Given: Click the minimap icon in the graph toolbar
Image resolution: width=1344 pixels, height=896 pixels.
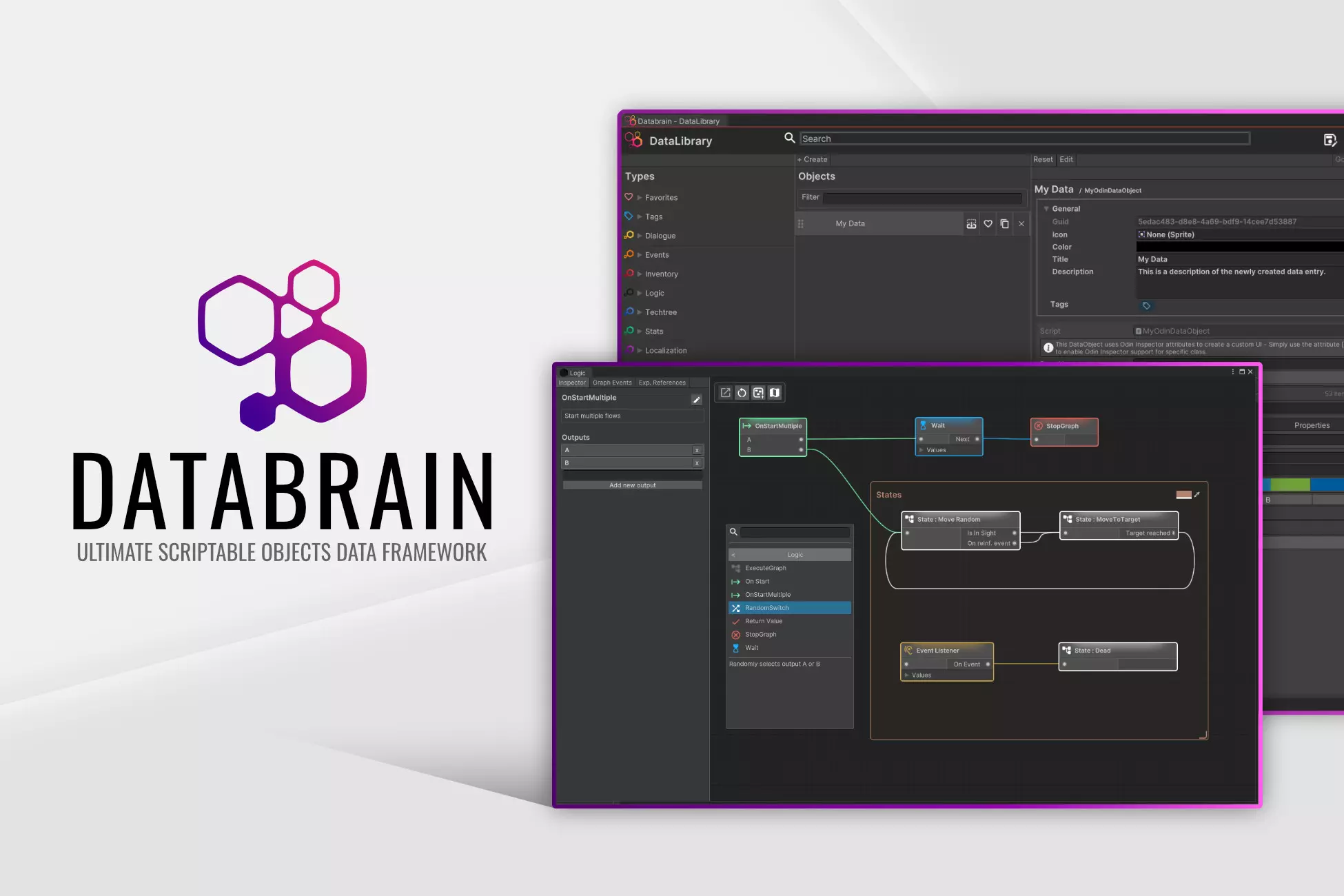Looking at the screenshot, I should pos(775,393).
